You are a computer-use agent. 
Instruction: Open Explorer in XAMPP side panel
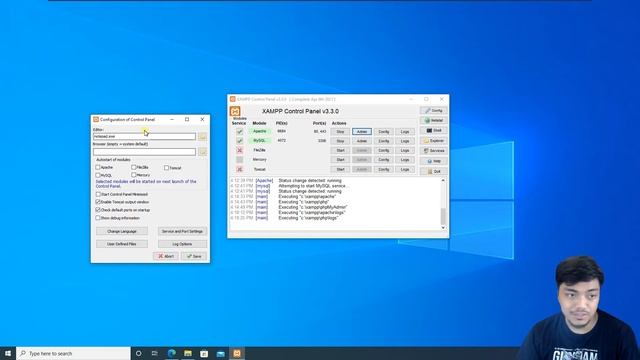(433, 141)
